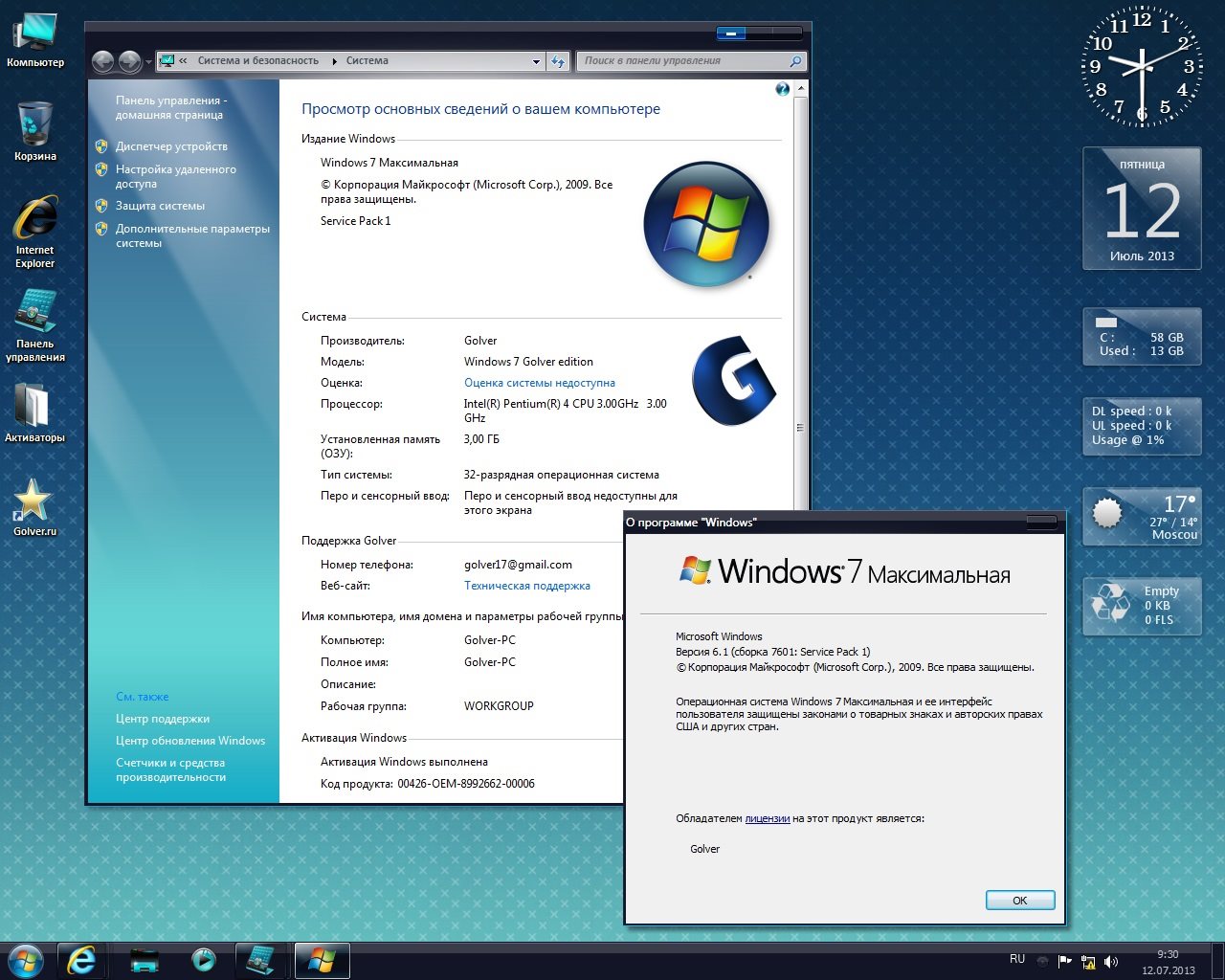This screenshot has width=1225, height=980.
Task: Click the WORKGROUP value
Action: [x=499, y=706]
